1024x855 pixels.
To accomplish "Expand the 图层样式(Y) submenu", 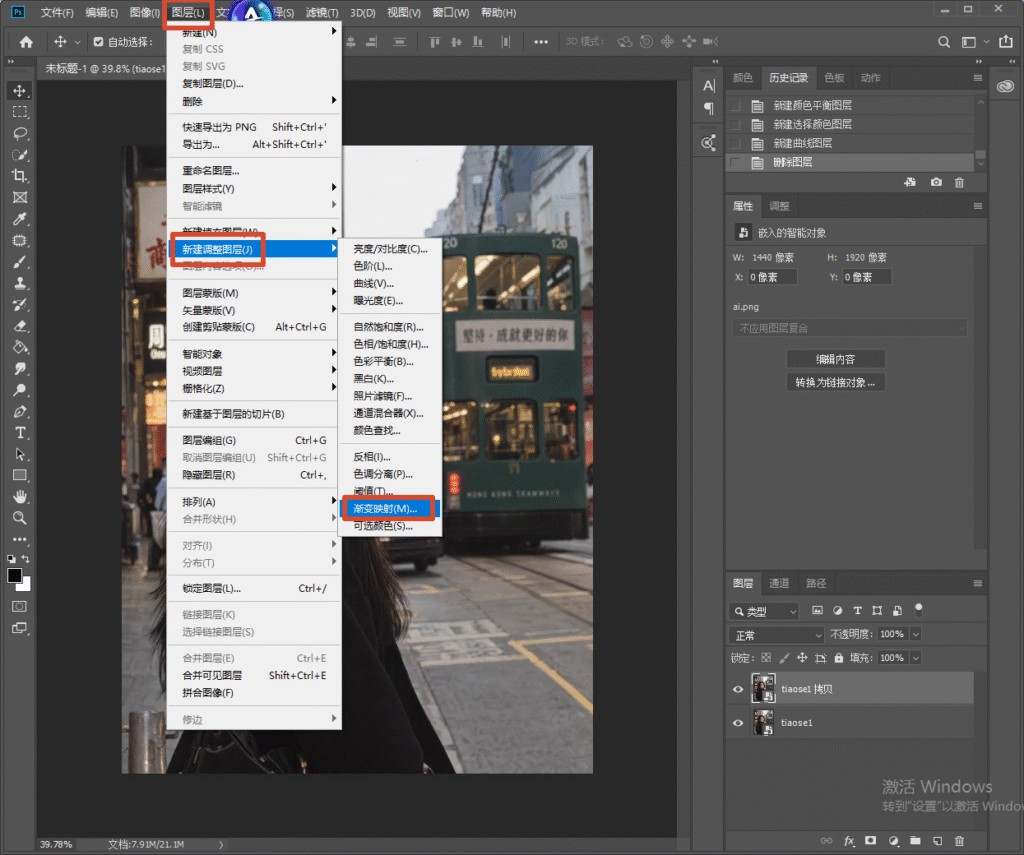I will 253,189.
